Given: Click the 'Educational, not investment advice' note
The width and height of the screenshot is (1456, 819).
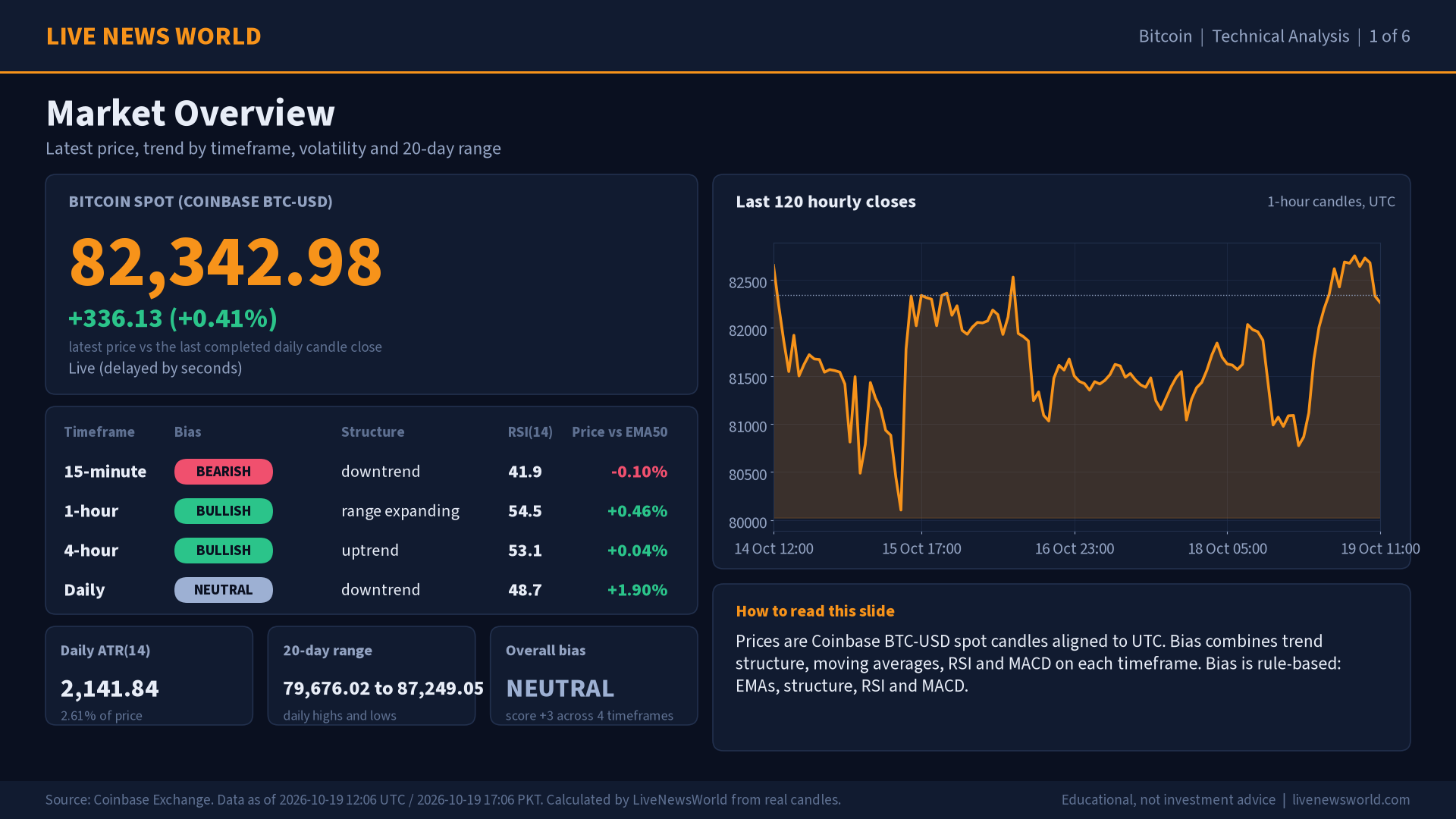Looking at the screenshot, I should tap(1169, 800).
